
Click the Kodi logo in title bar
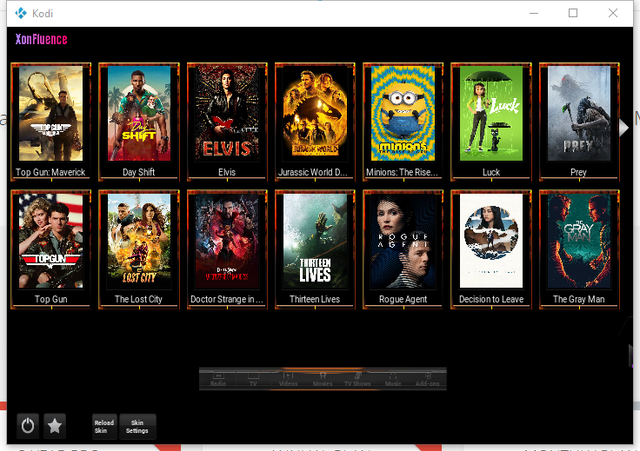pos(21,13)
